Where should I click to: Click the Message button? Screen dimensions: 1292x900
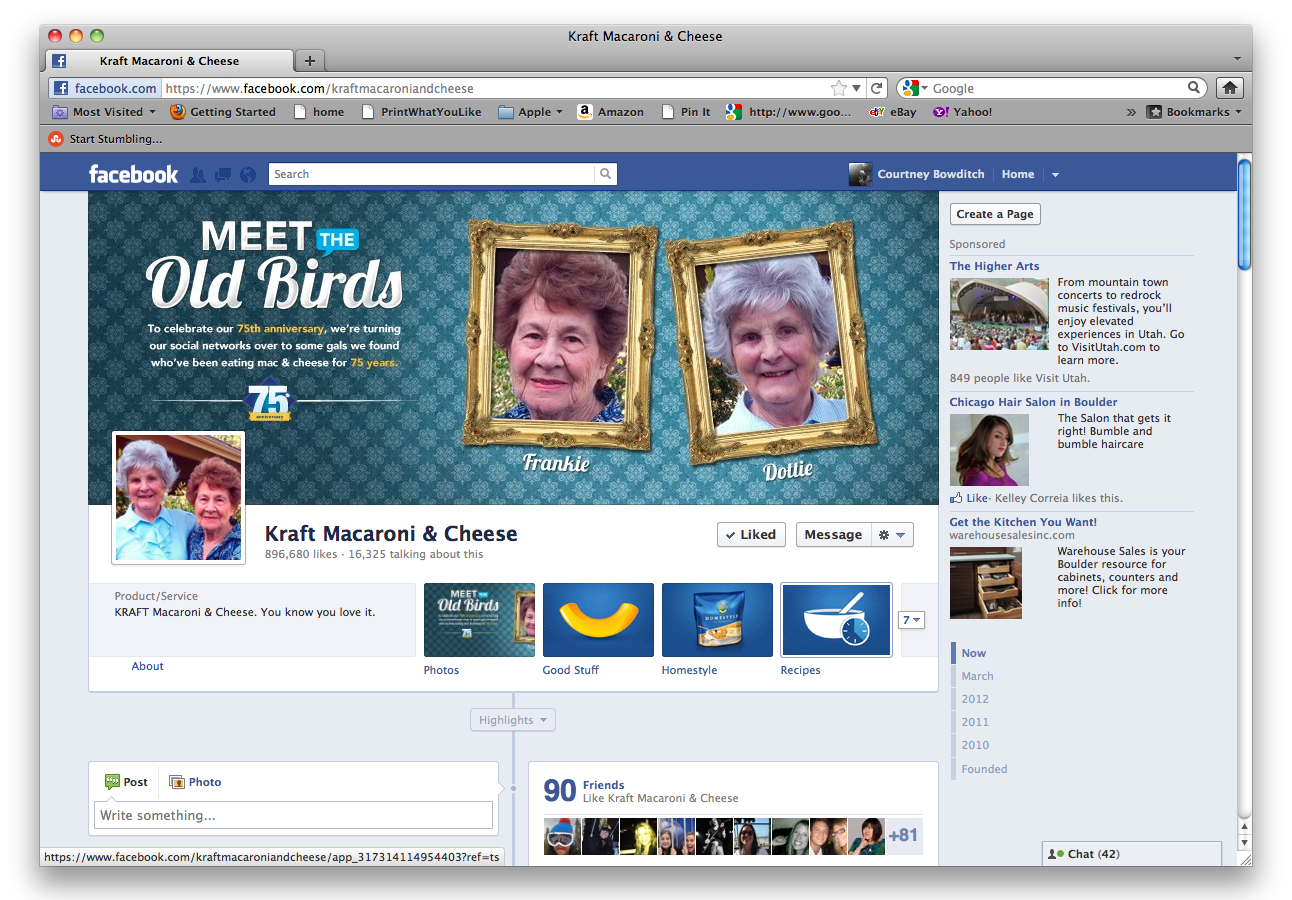[x=834, y=535]
